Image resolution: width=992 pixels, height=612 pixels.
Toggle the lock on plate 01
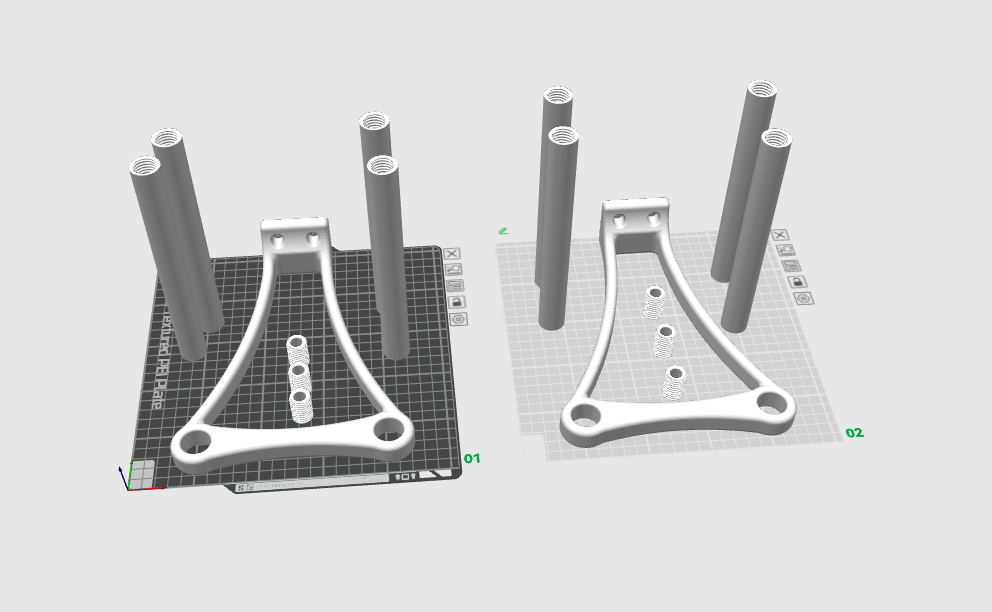click(457, 302)
